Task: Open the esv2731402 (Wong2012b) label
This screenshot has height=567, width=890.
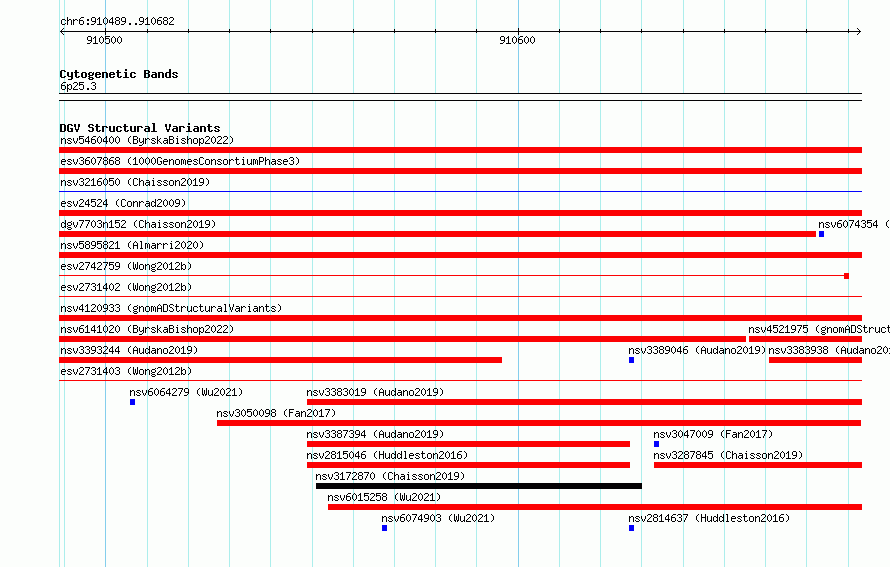Action: [126, 287]
